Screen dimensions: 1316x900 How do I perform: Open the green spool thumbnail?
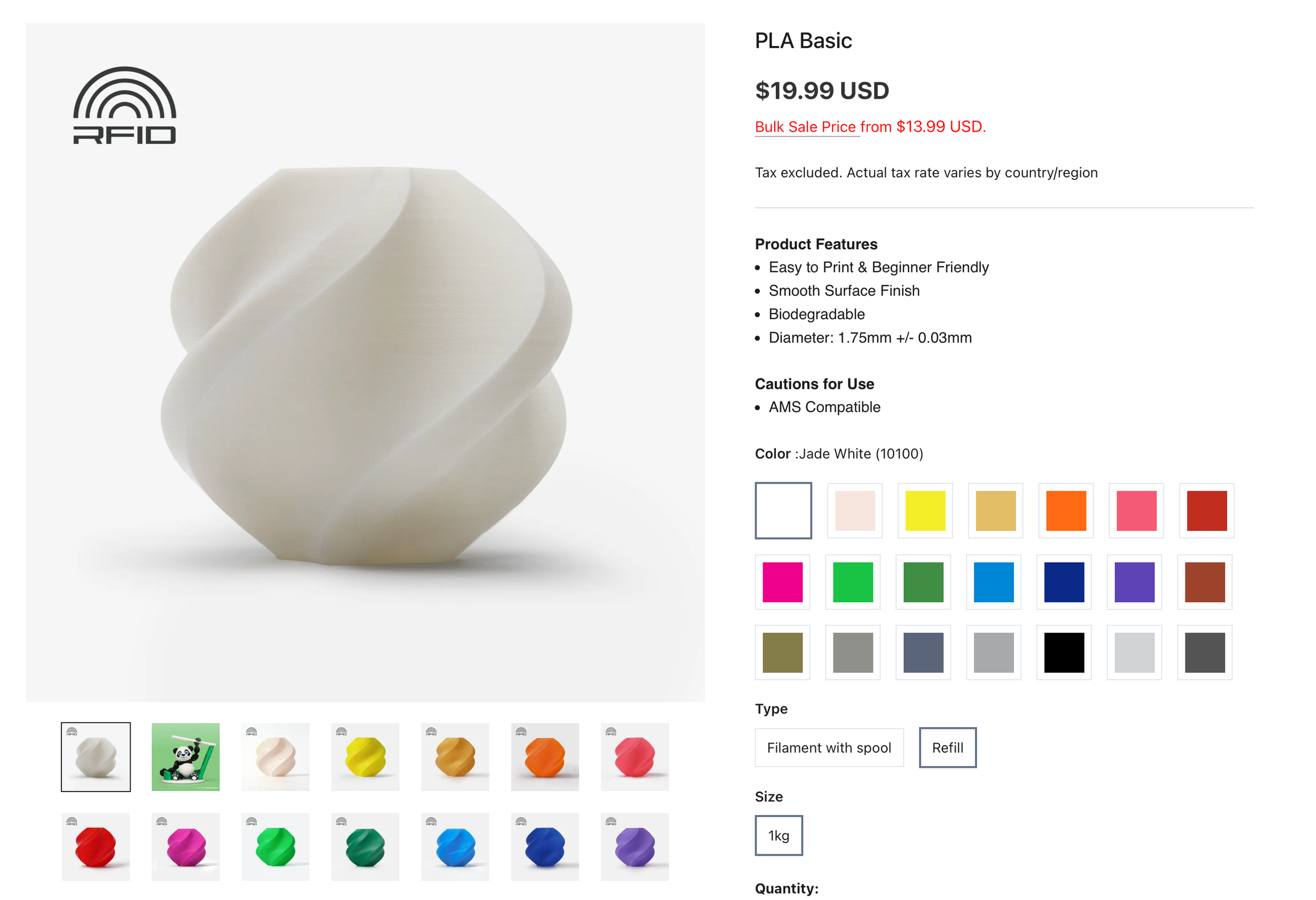pos(275,846)
